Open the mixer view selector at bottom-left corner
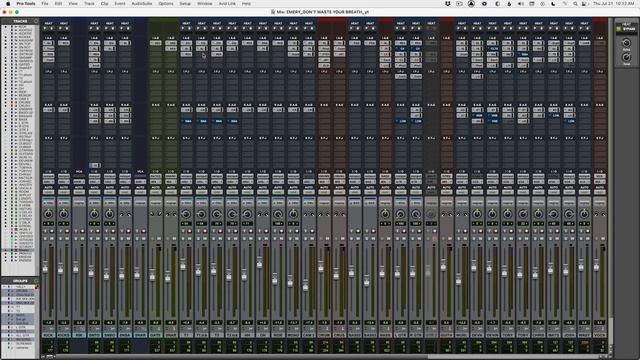This screenshot has width=640, height=360. point(50,356)
